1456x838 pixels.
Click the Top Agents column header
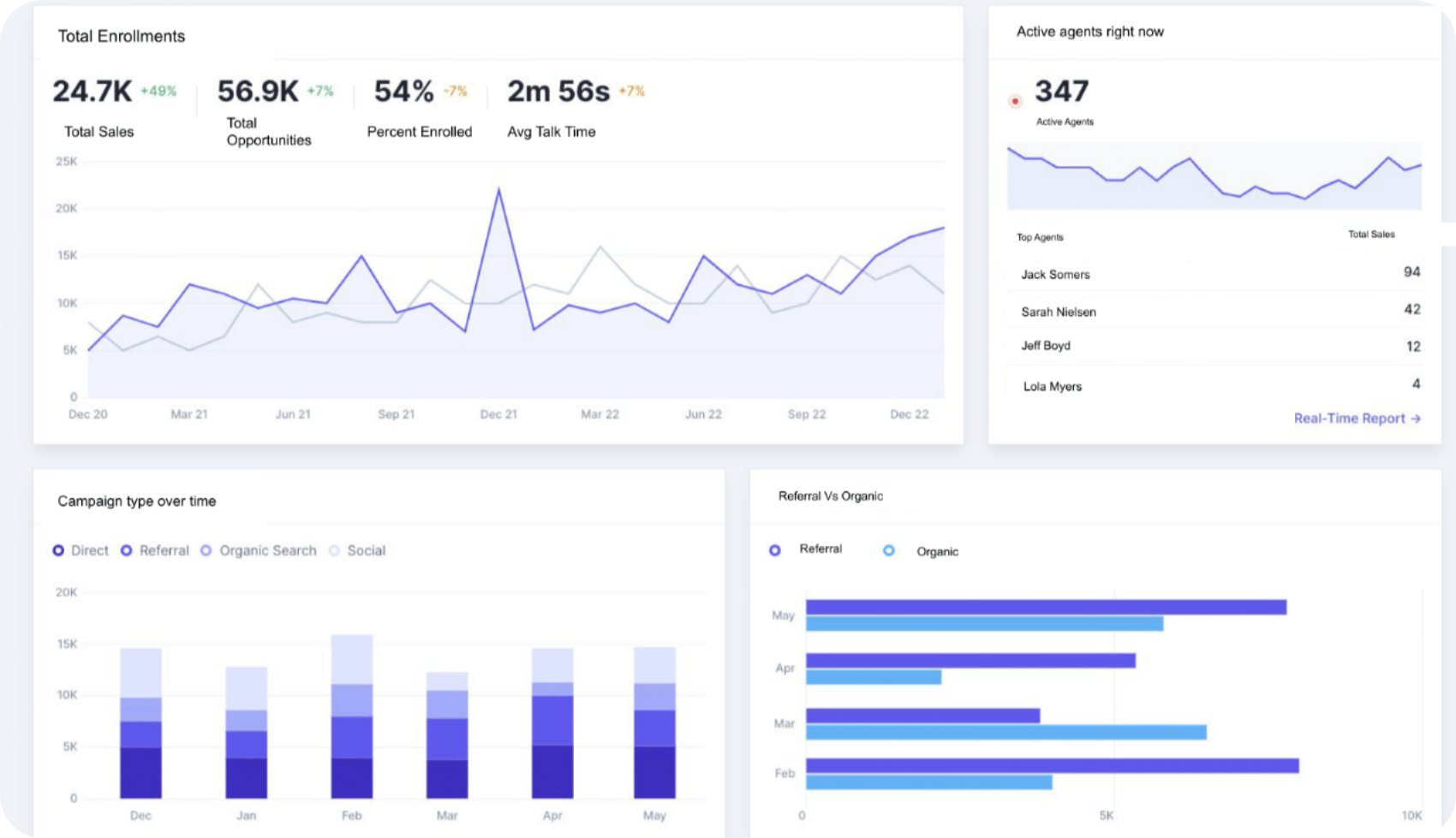[1040, 237]
